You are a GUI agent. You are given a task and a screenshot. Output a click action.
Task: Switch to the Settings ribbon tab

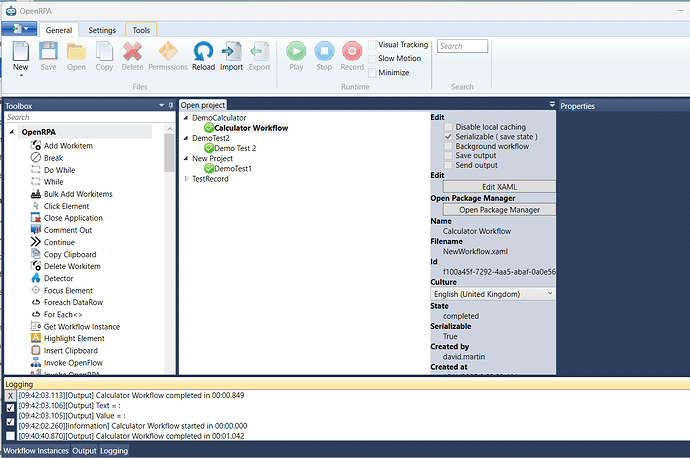101,30
